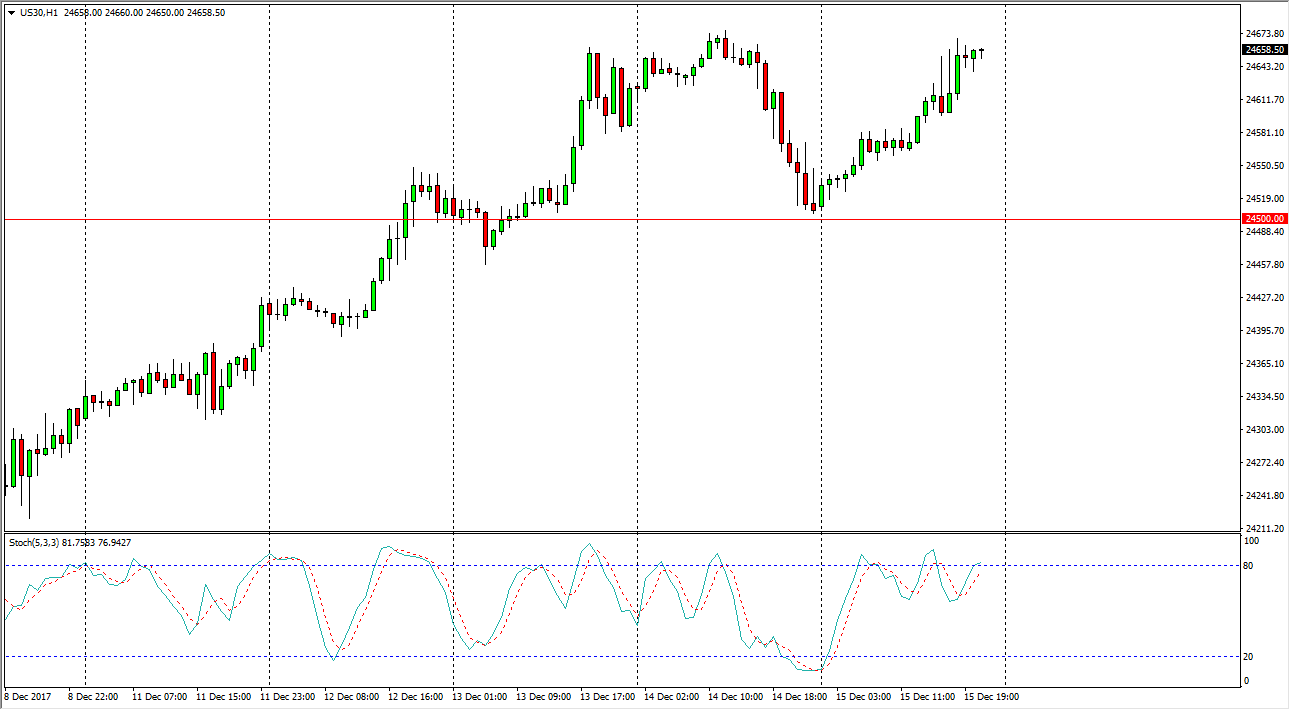Click the 11 Dec 23:00 time label

(287, 696)
